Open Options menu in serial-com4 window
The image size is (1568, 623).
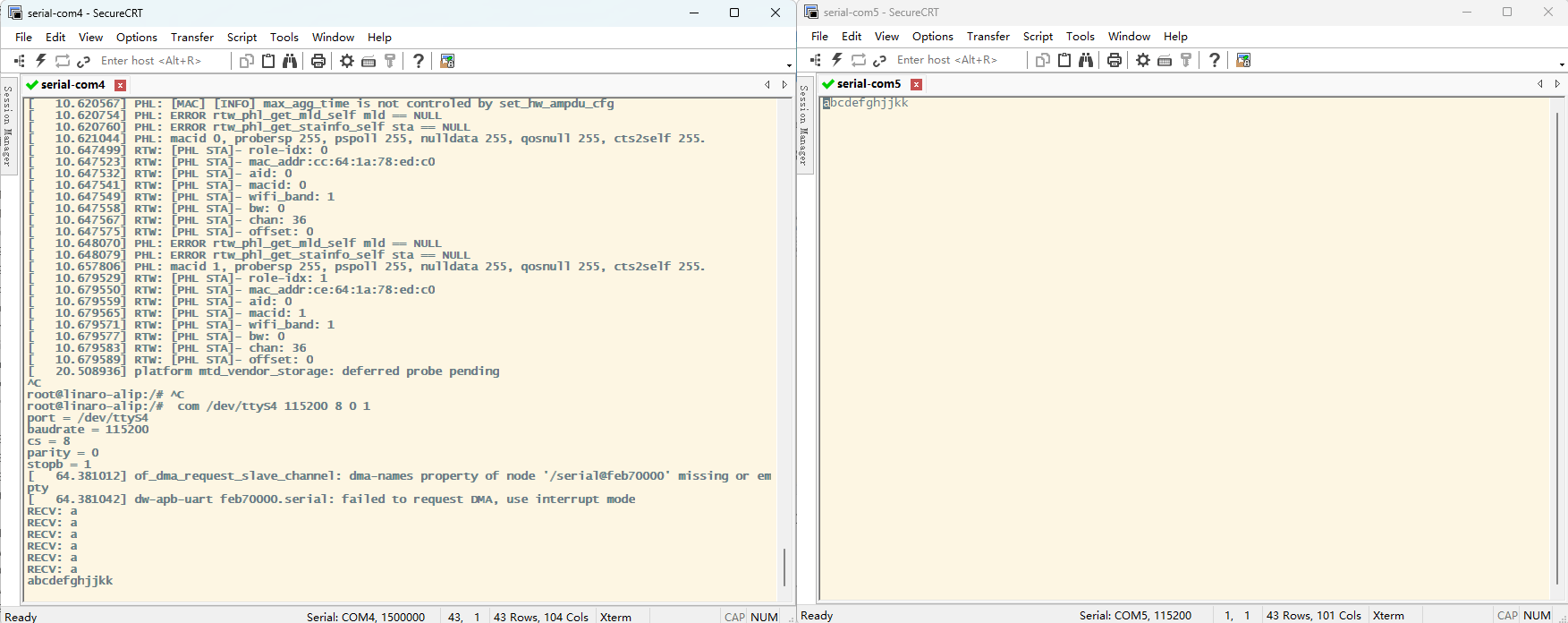point(137,38)
